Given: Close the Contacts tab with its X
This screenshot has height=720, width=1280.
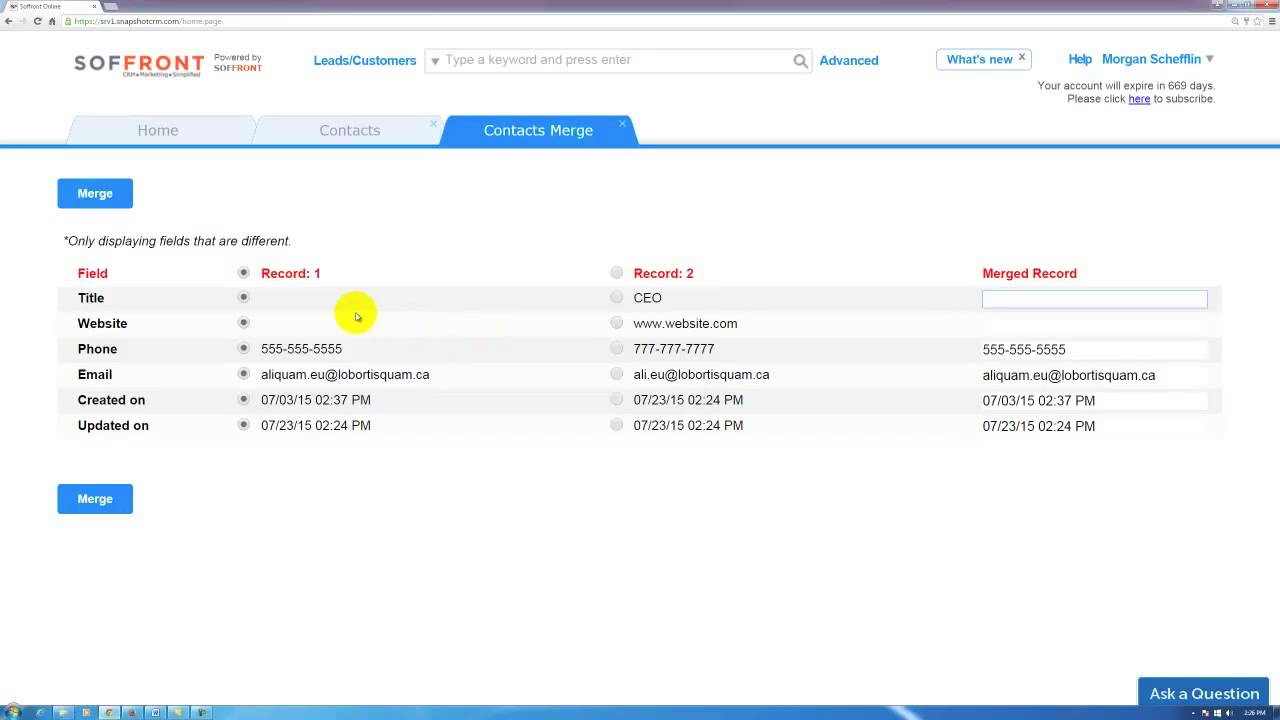Looking at the screenshot, I should 433,123.
